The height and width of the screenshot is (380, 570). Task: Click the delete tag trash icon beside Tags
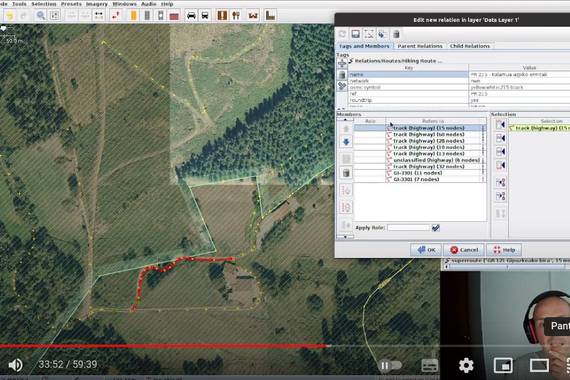[x=342, y=75]
